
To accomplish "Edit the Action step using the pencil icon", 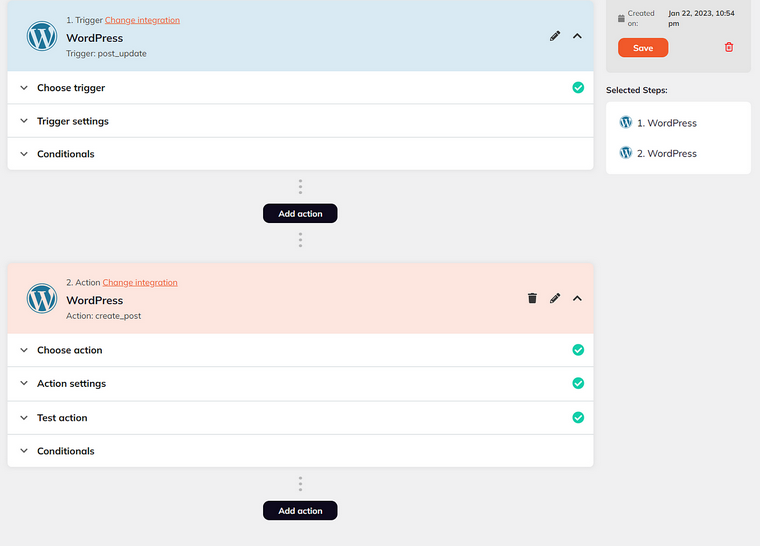I will pyautogui.click(x=555, y=298).
